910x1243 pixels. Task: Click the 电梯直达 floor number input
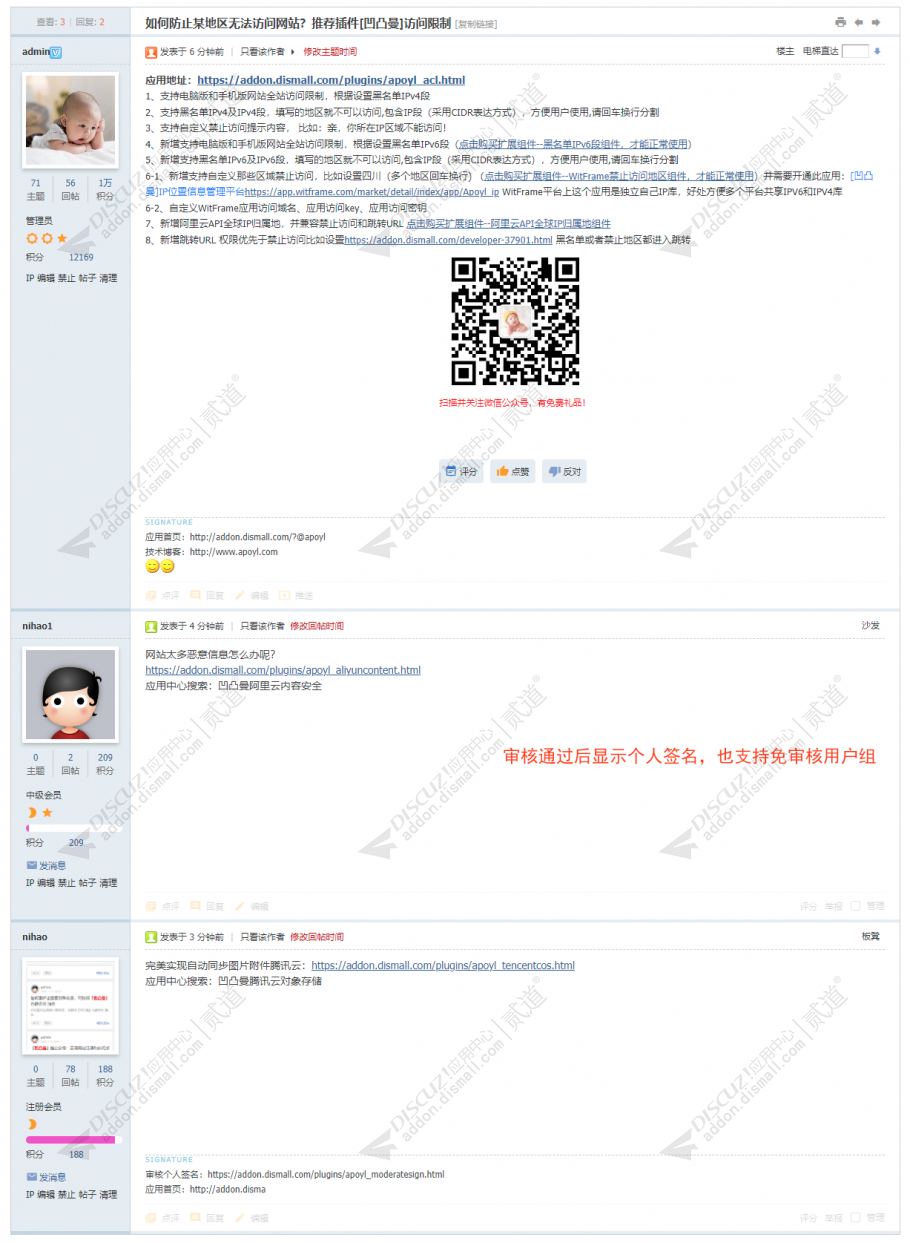855,51
